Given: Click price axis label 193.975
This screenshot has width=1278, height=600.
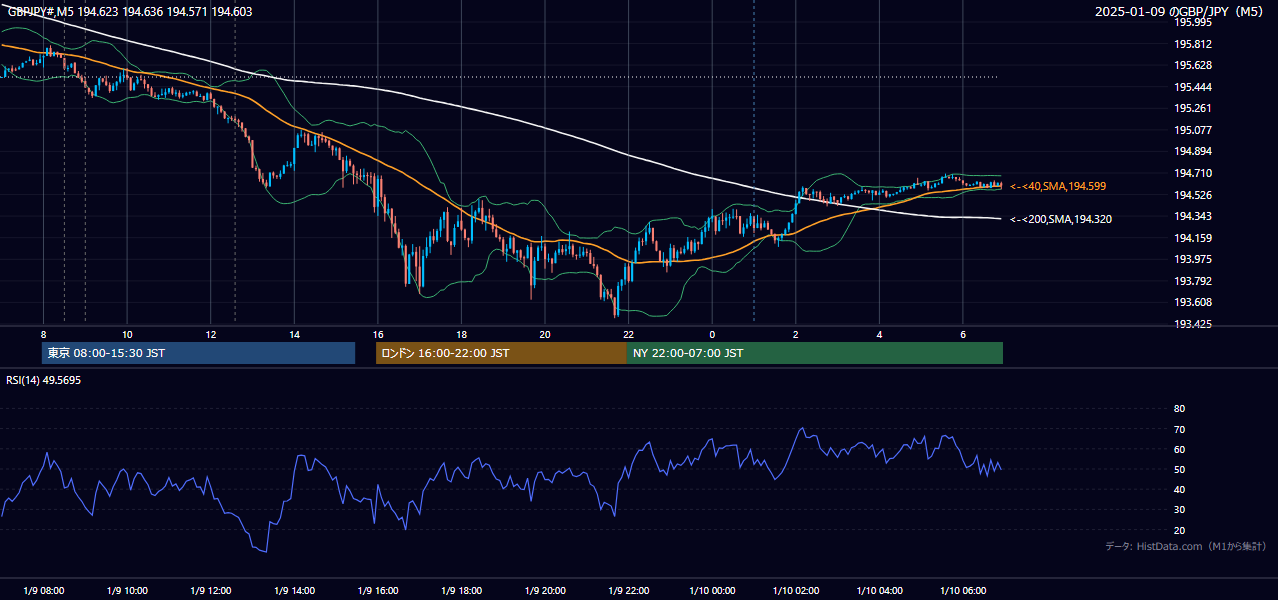Looking at the screenshot, I should [1193, 259].
